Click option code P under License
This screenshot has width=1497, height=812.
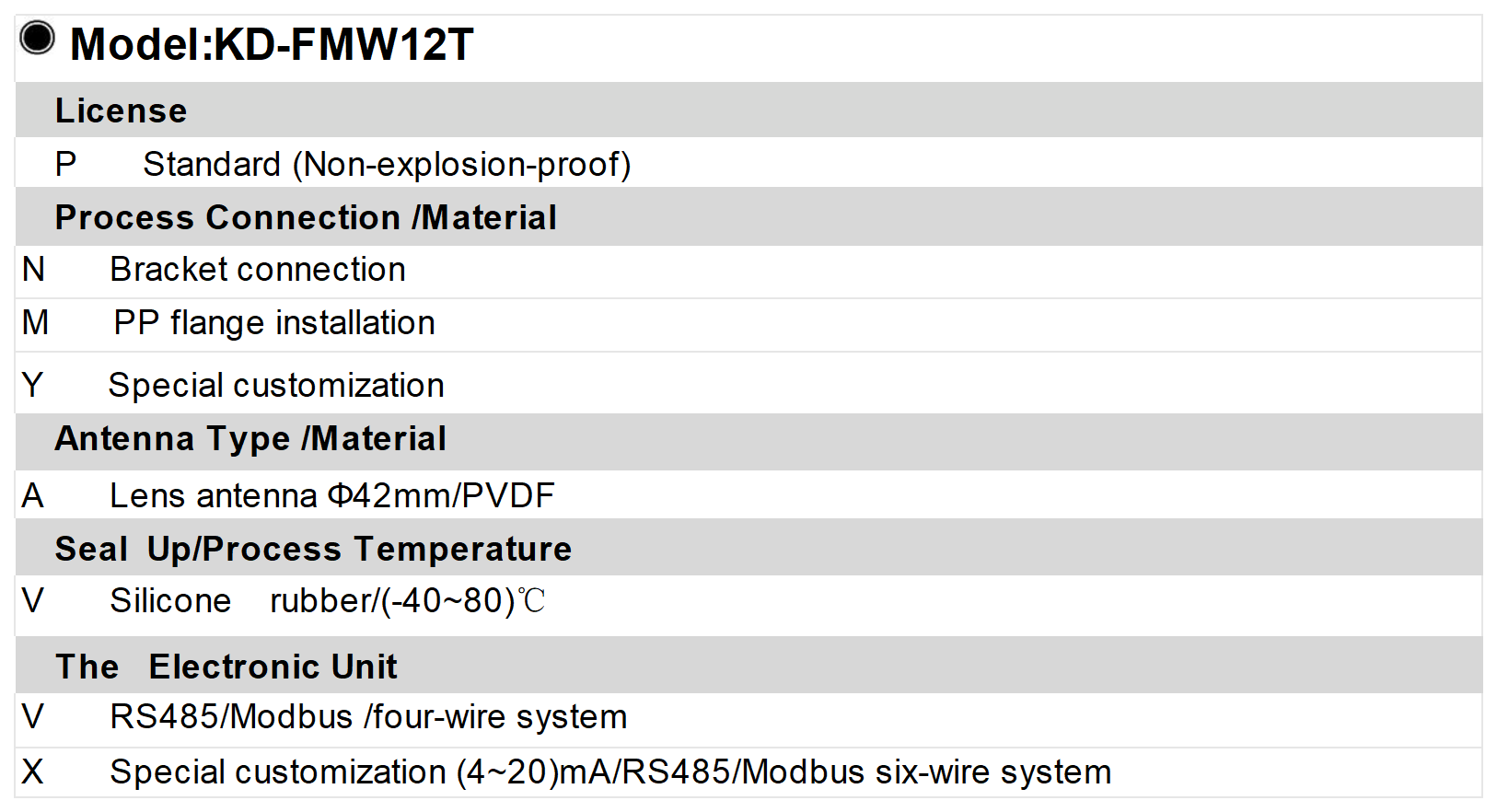click(x=65, y=164)
